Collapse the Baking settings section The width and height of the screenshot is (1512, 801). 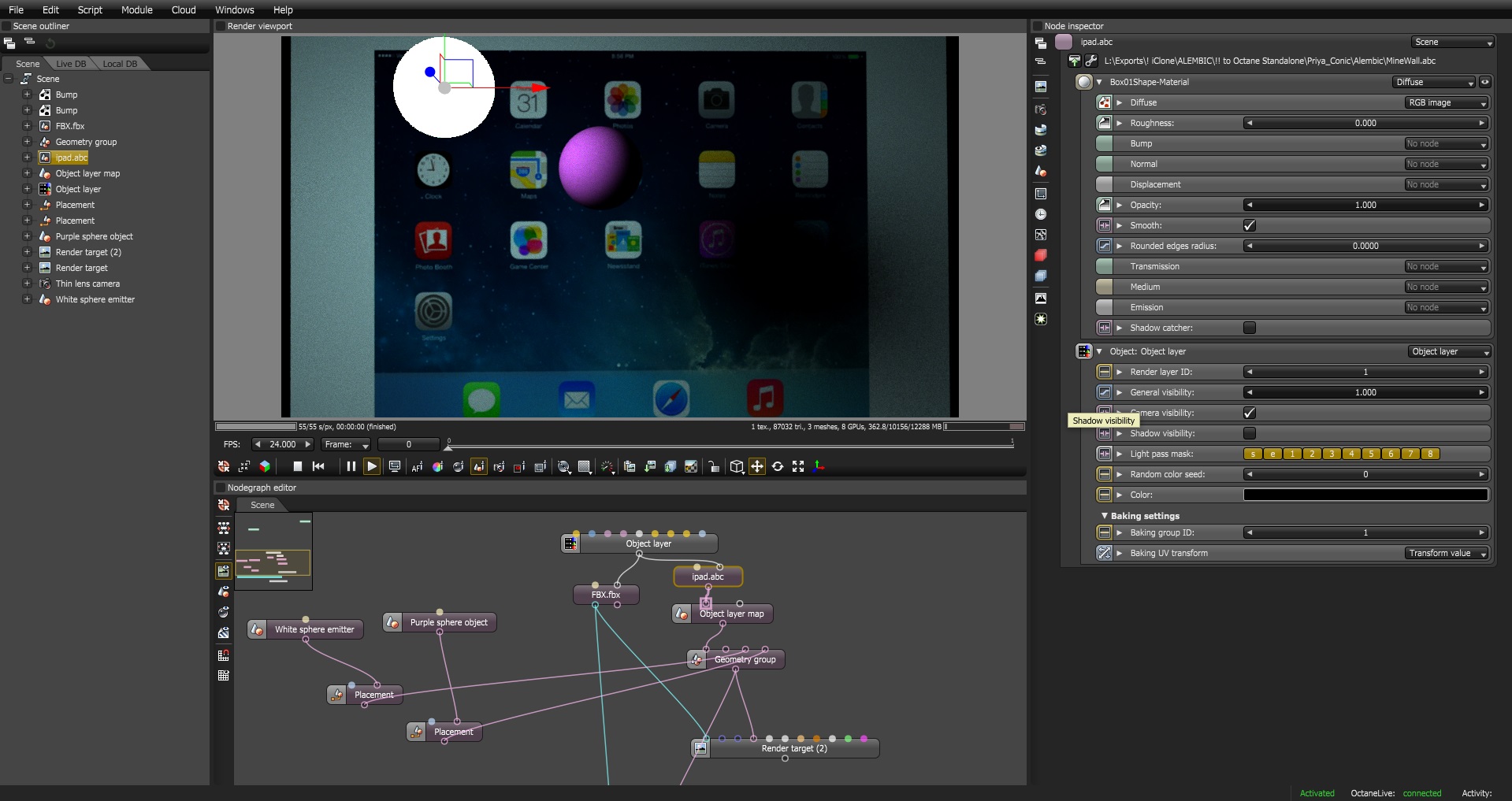pyautogui.click(x=1105, y=516)
